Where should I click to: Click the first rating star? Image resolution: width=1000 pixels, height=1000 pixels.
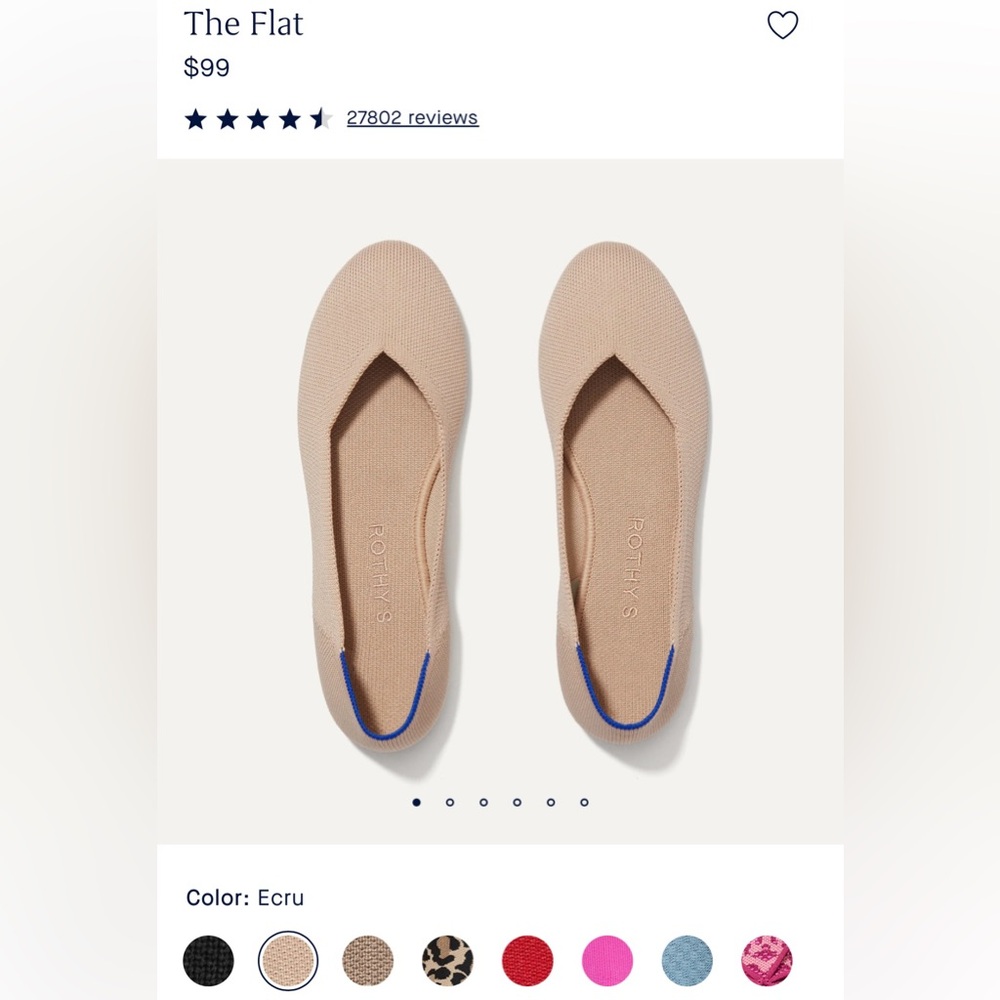pyautogui.click(x=196, y=117)
